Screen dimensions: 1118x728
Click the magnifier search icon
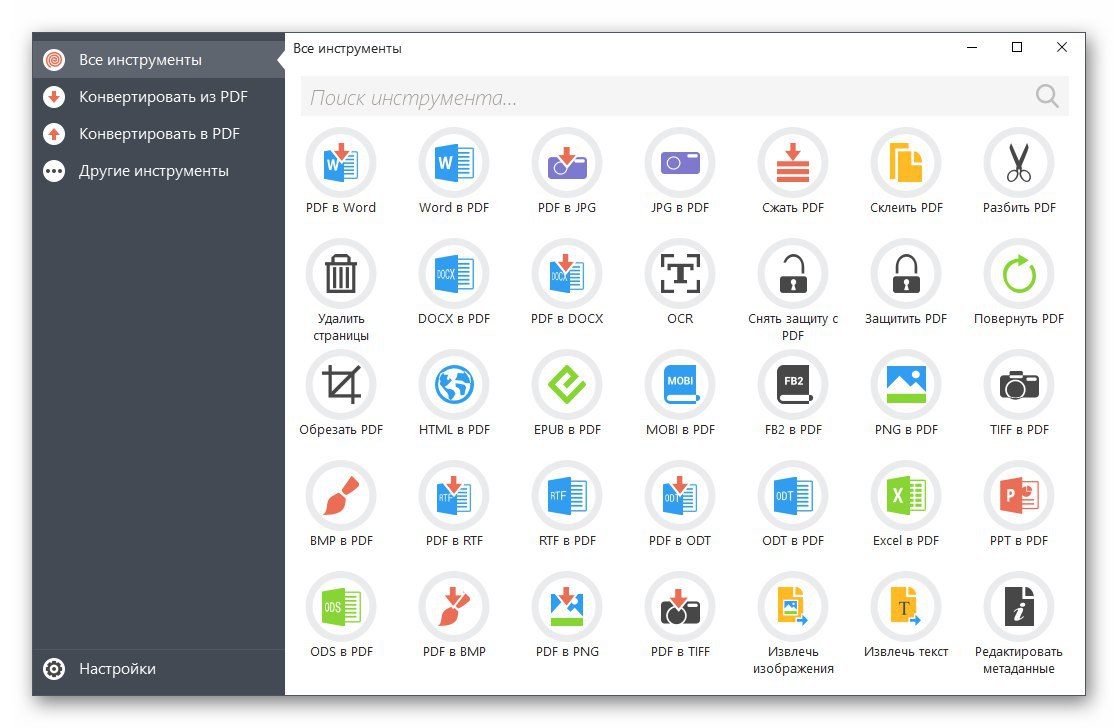point(1047,96)
